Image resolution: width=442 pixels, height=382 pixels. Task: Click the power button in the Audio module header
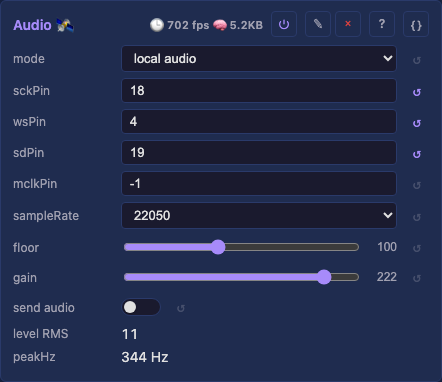[x=284, y=24]
